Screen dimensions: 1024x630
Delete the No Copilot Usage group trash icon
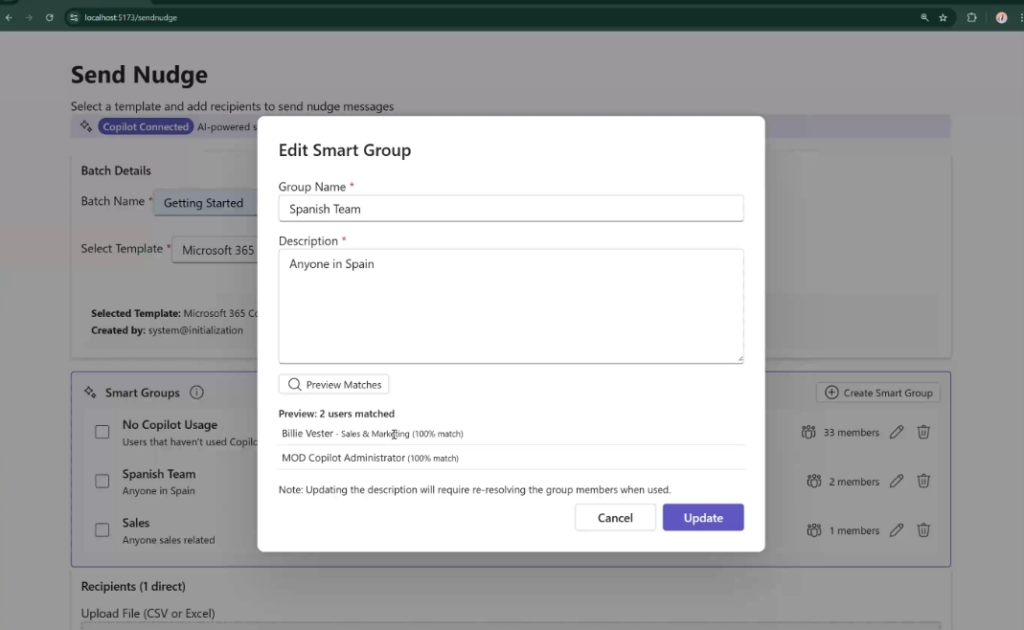(x=924, y=432)
